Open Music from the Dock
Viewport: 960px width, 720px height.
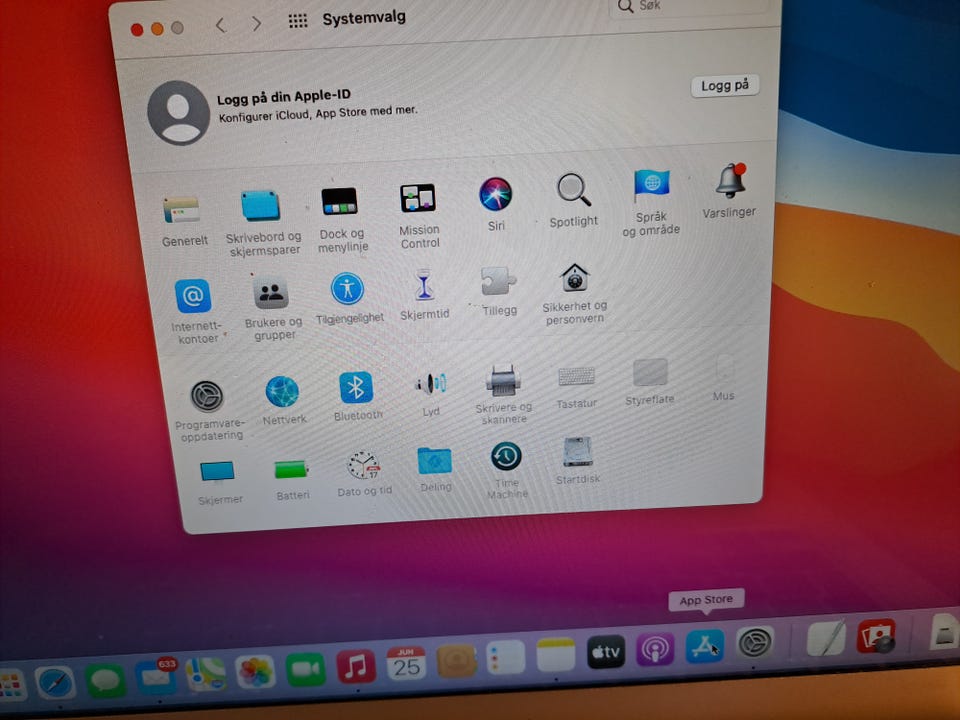(x=356, y=667)
